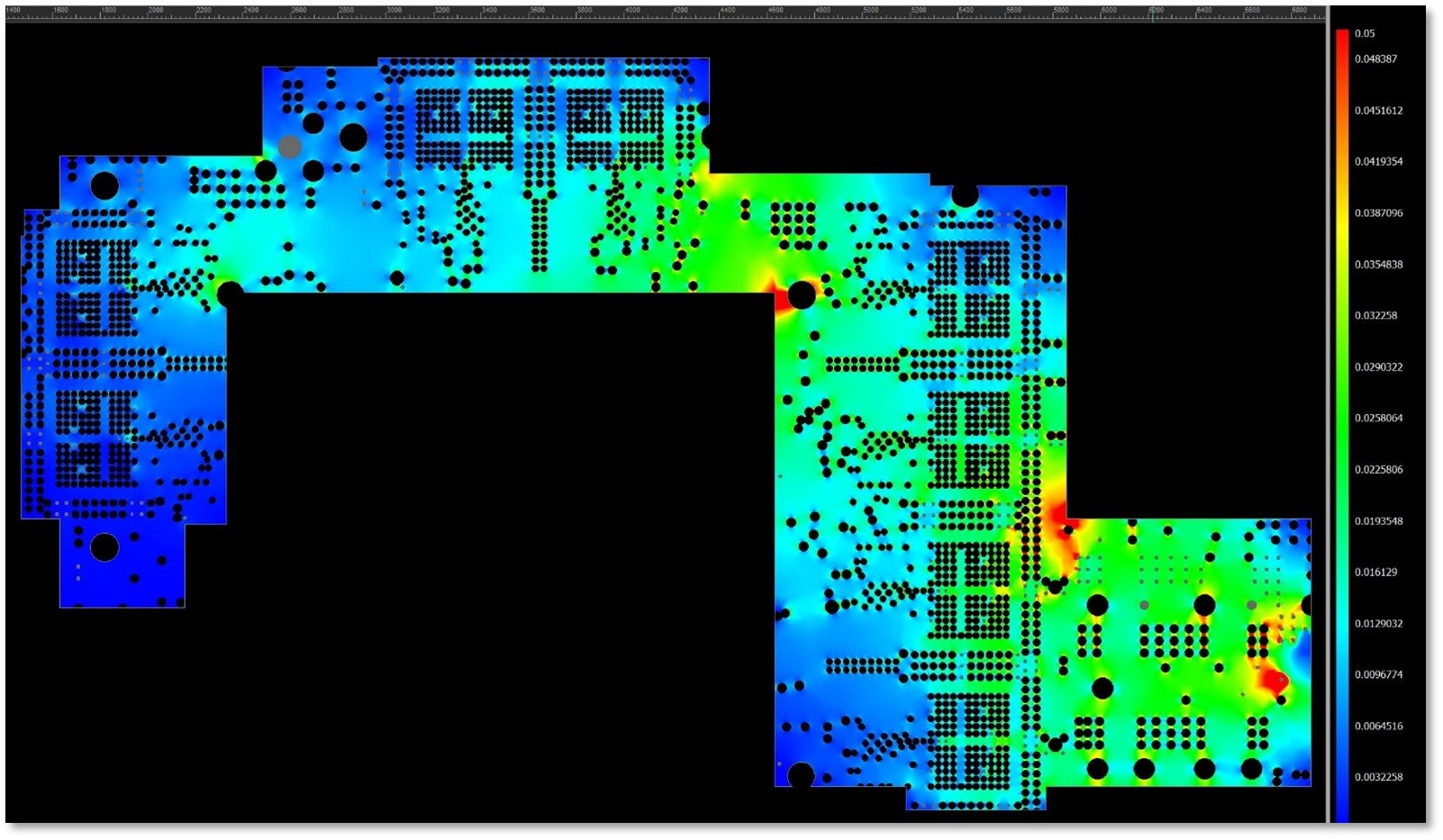Click the 0.0096774 legend label

[1378, 675]
